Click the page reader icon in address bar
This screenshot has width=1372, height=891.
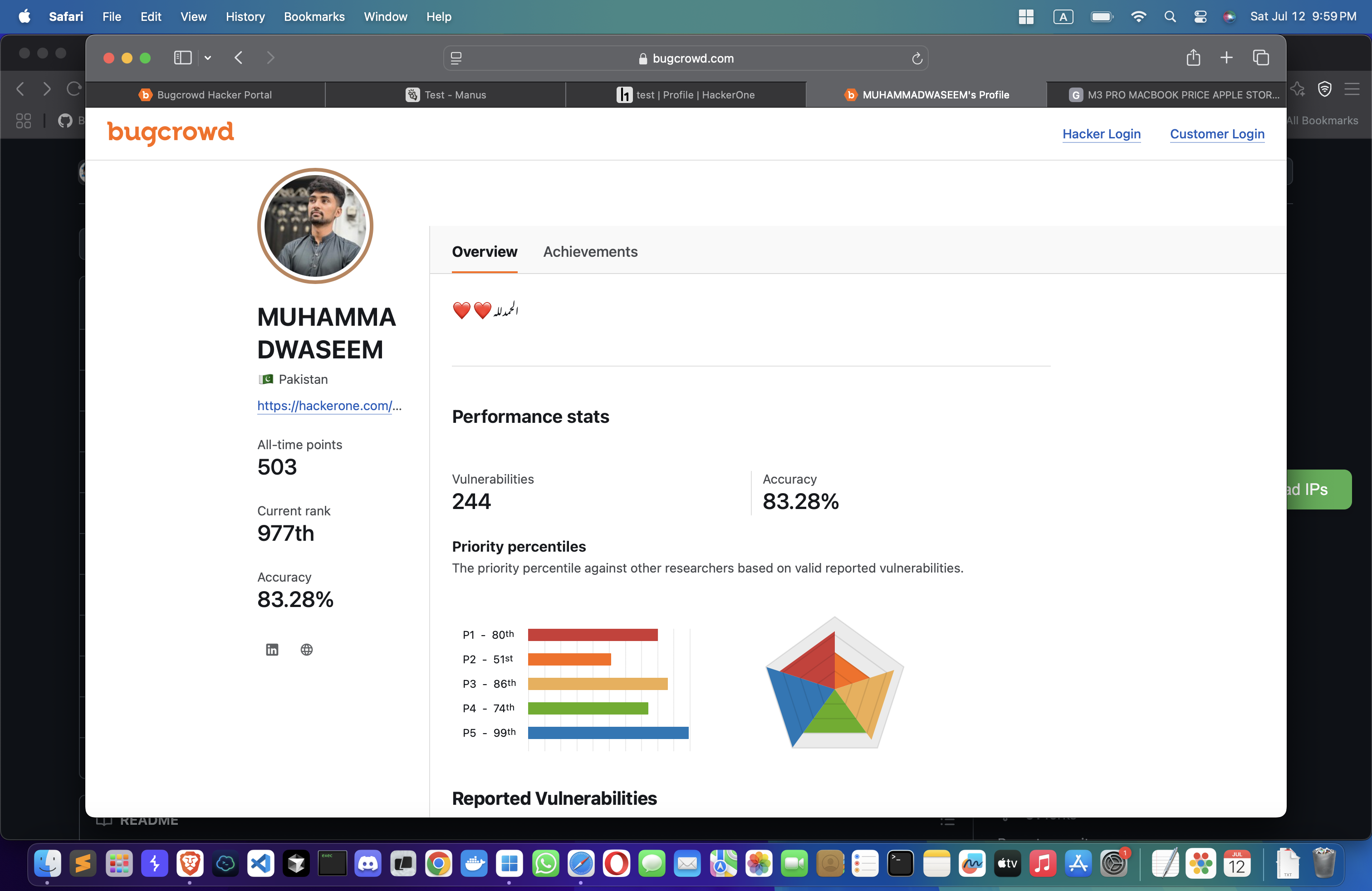(x=456, y=58)
